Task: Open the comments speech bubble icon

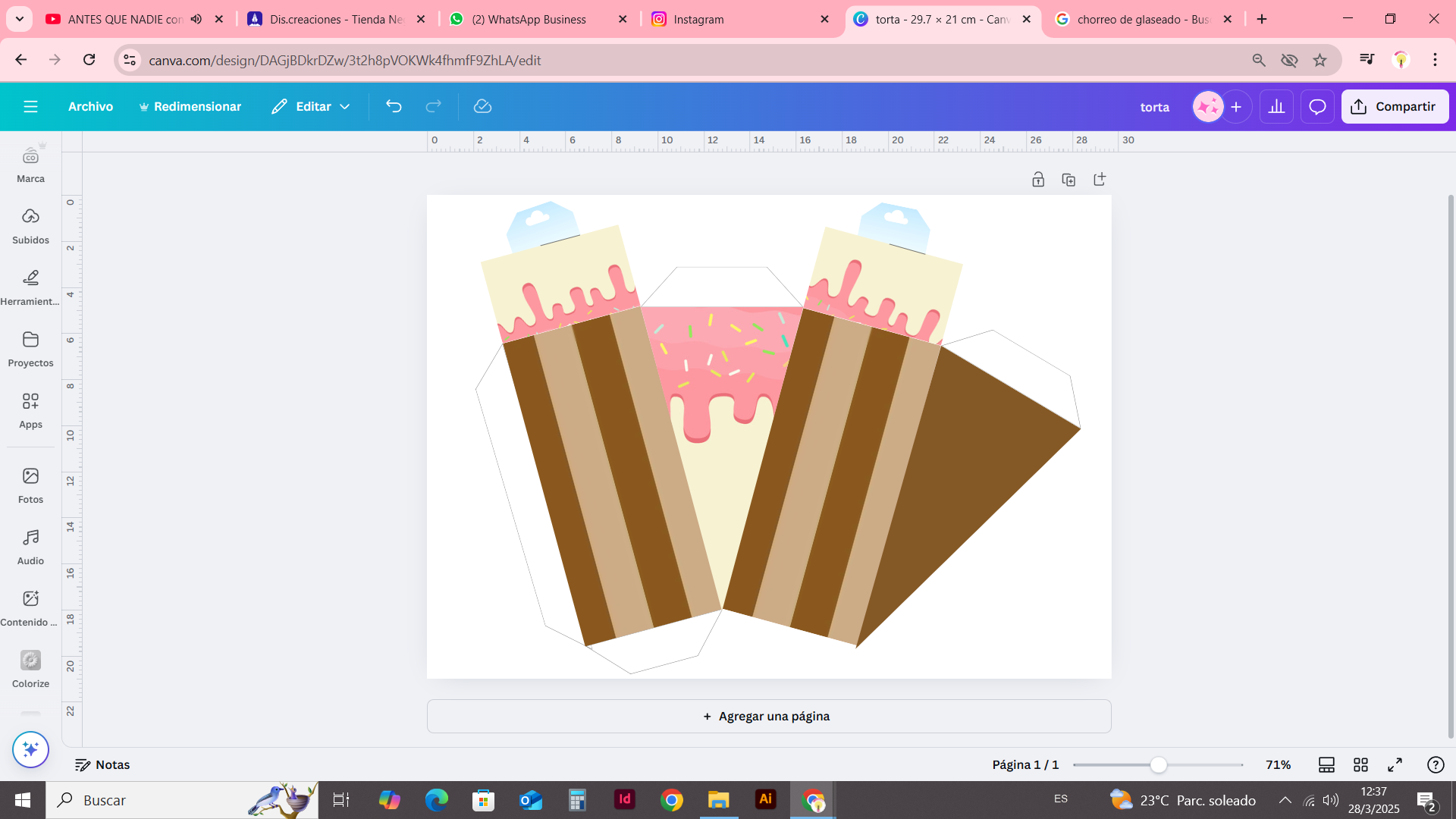Action: (x=1317, y=107)
